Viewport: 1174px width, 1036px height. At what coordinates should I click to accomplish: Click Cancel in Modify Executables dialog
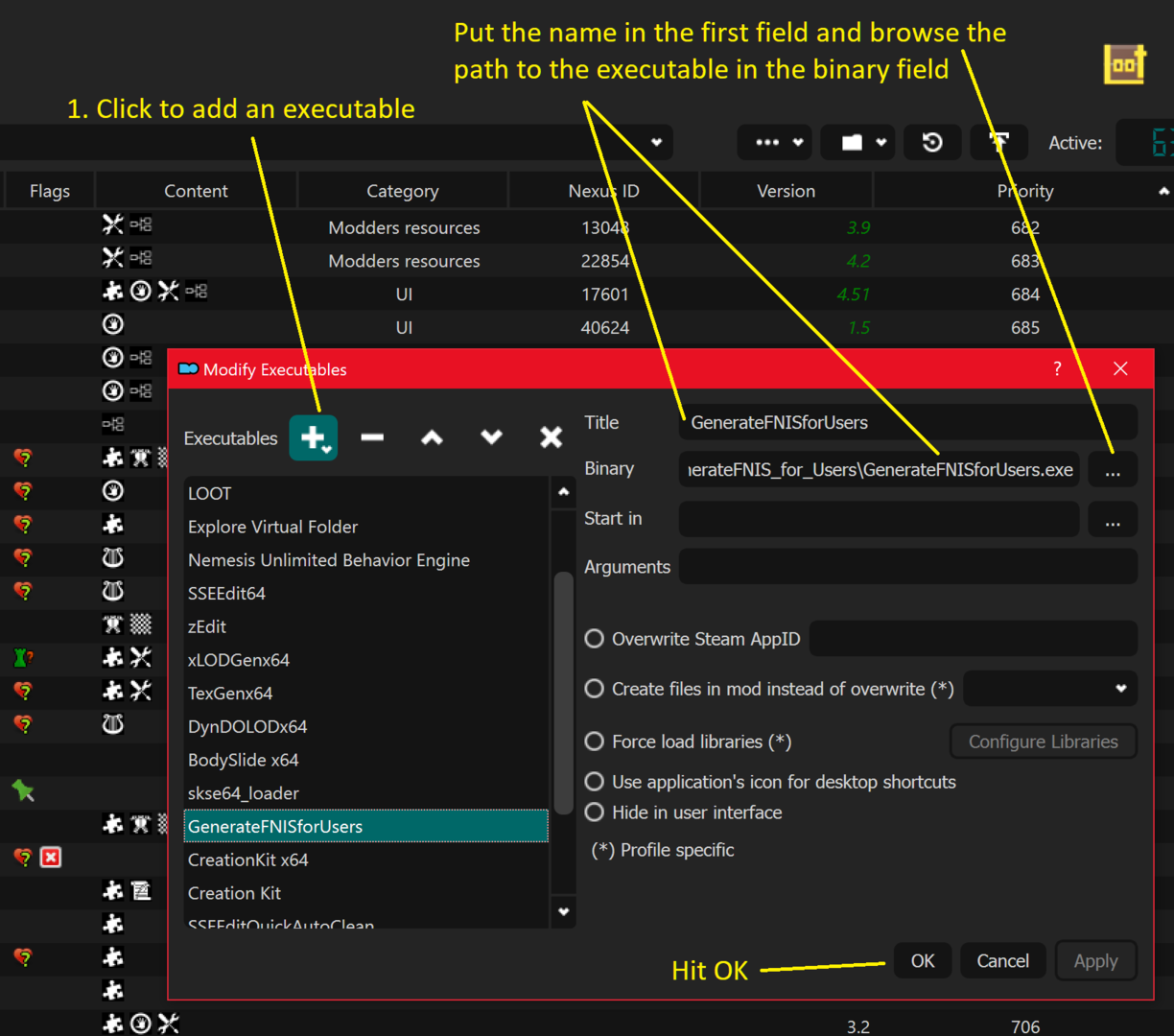tap(1002, 961)
